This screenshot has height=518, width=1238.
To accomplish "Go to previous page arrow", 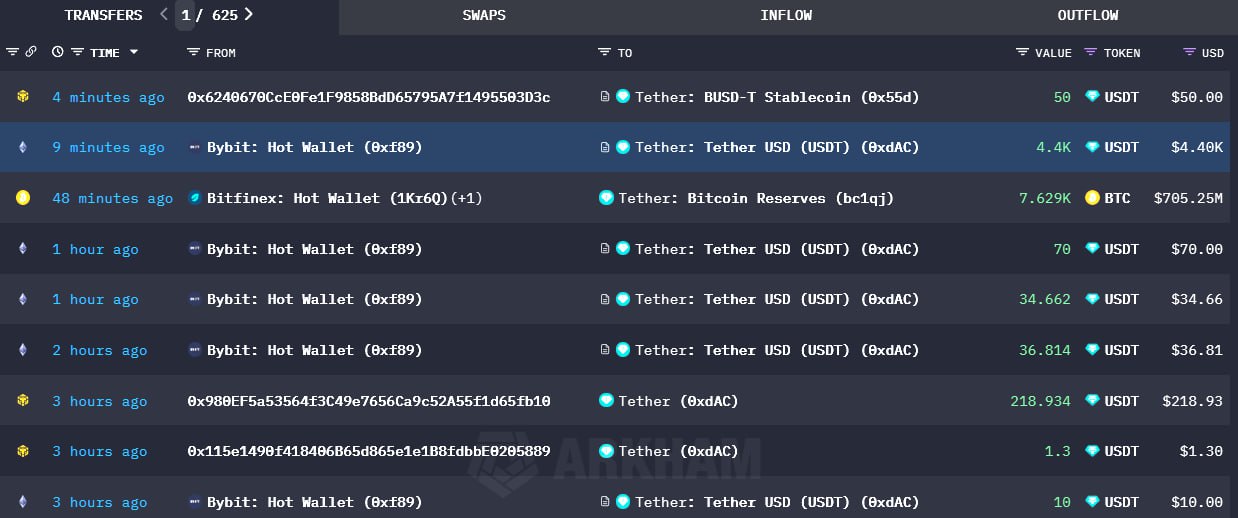I will coord(164,15).
